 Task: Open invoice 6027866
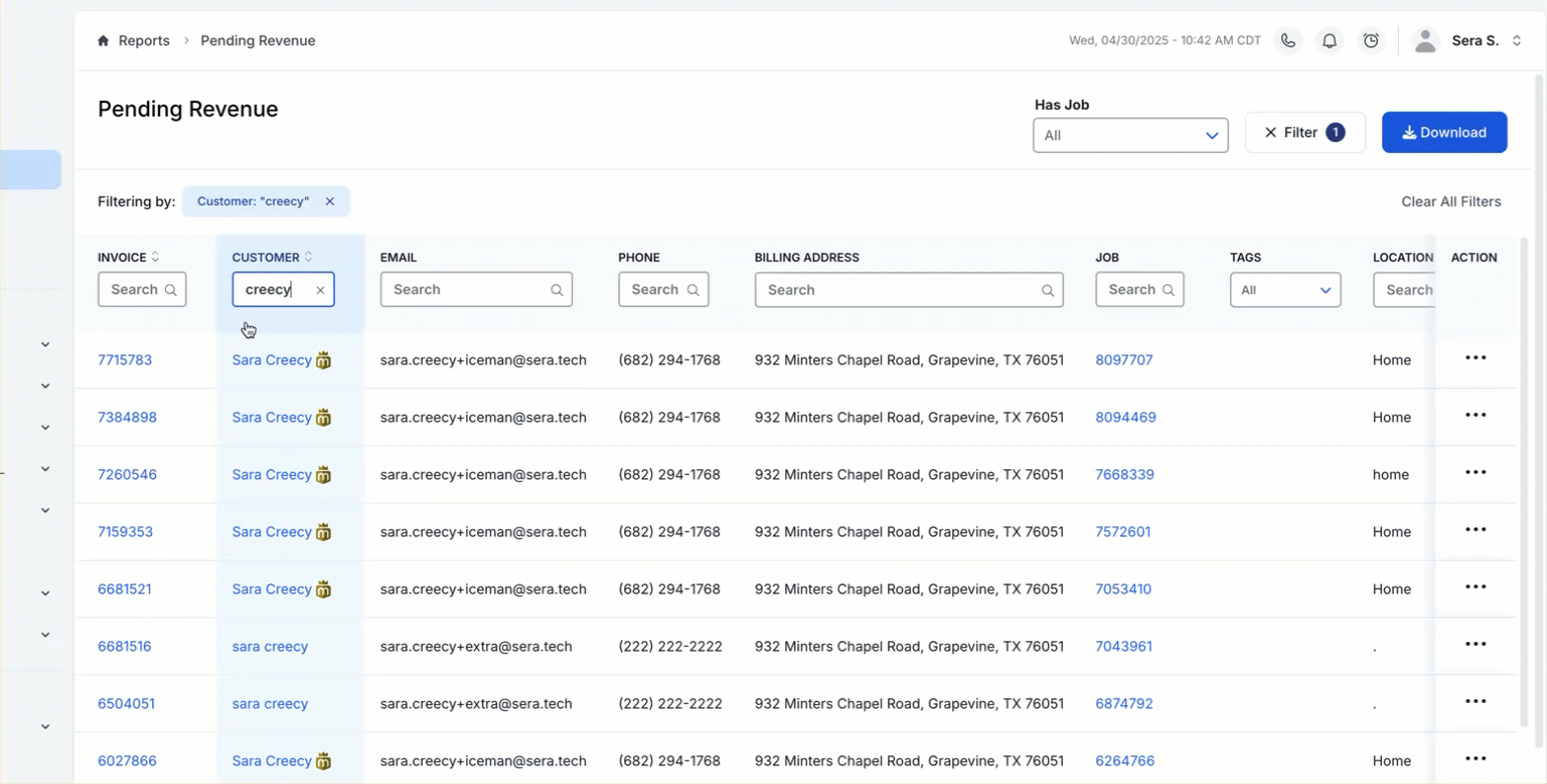click(x=127, y=760)
